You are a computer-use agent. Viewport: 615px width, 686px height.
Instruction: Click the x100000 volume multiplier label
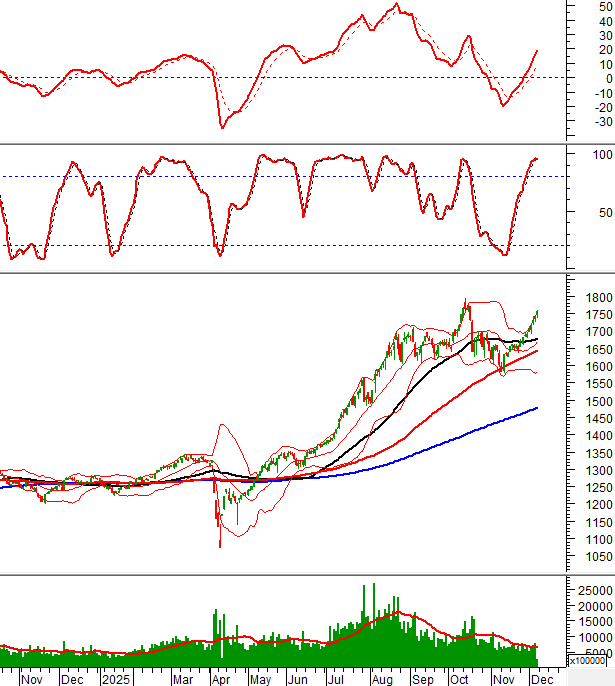click(587, 660)
